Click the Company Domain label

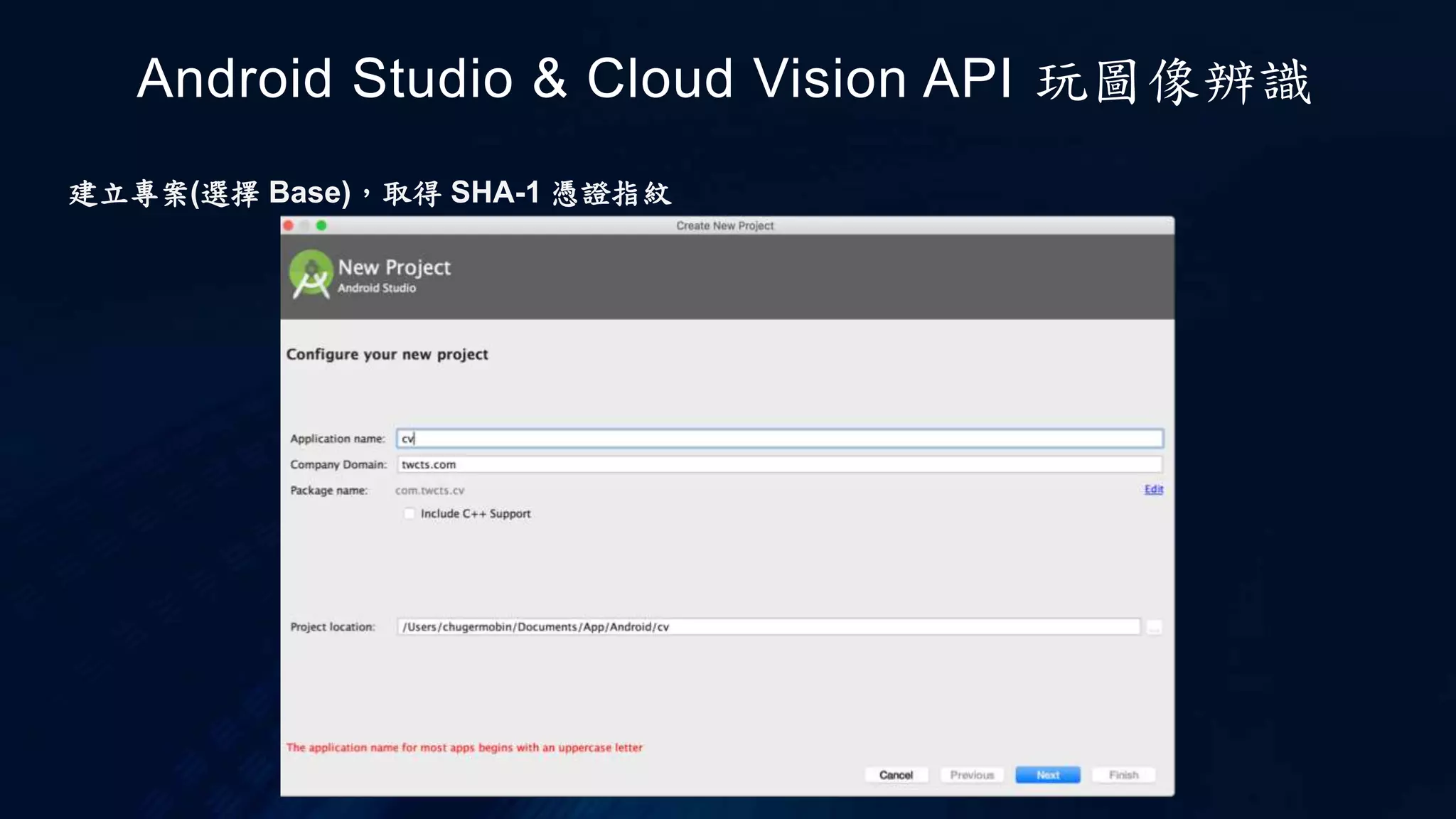(338, 464)
